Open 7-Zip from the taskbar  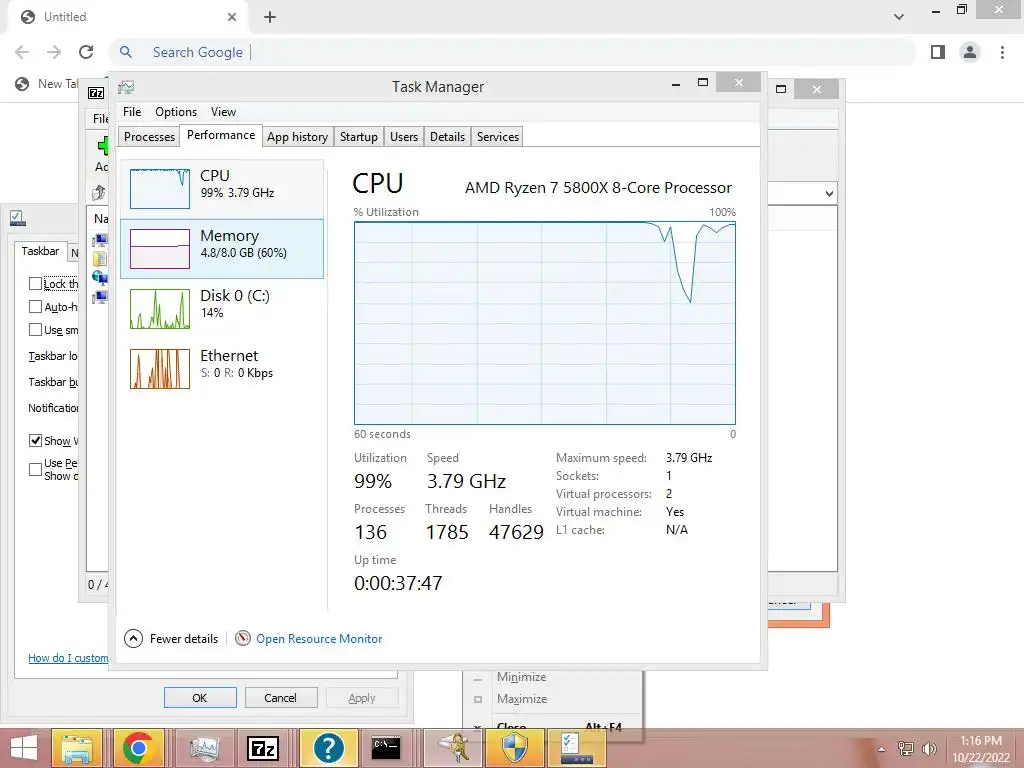[263, 748]
